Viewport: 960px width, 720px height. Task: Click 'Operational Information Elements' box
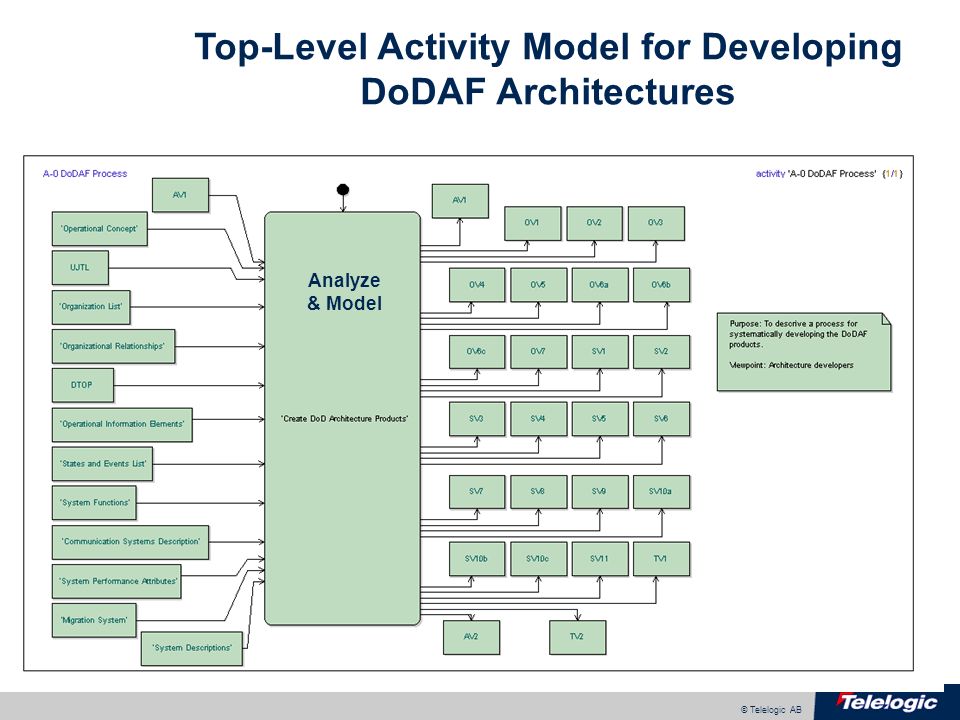point(122,424)
